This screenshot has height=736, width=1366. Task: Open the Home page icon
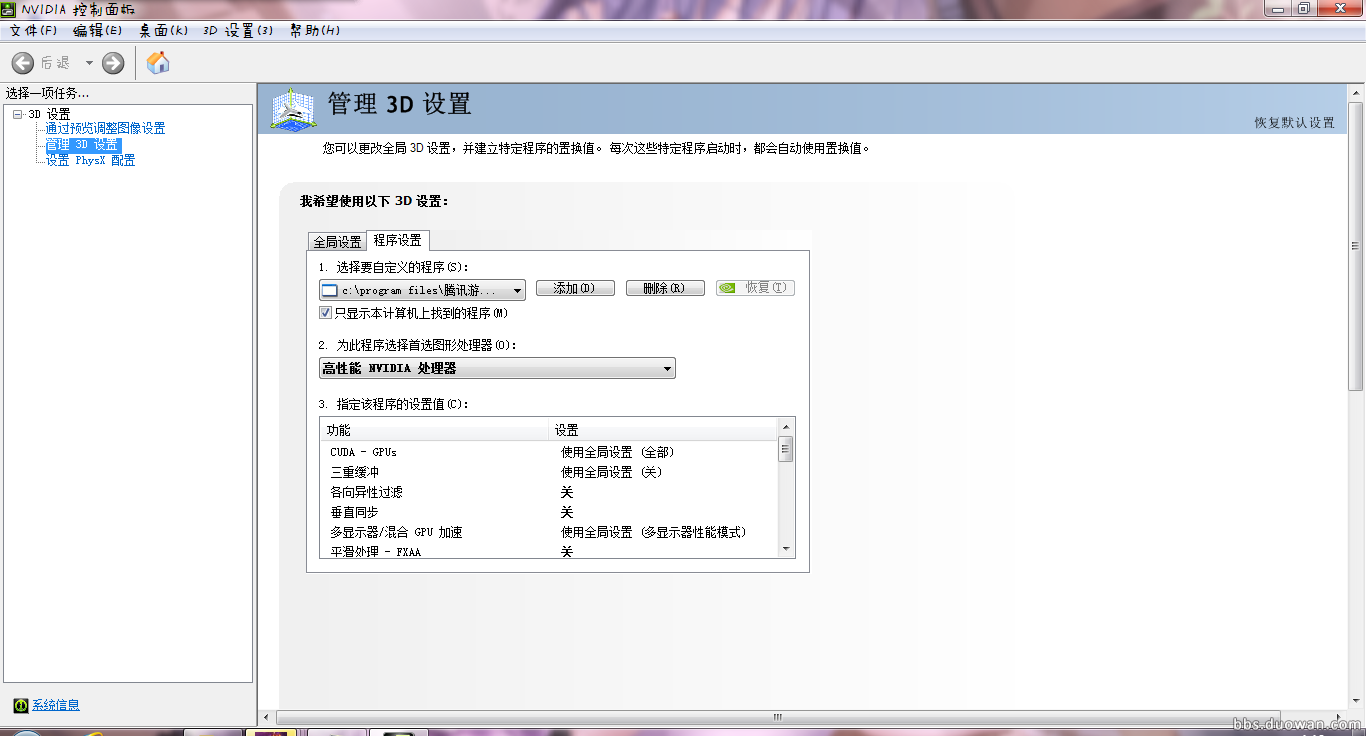[x=158, y=63]
